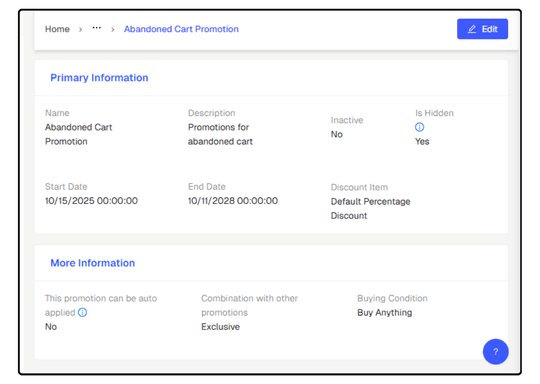Expand the collapsed breadcrumb ellipsis
This screenshot has width=540, height=384.
point(96,28)
